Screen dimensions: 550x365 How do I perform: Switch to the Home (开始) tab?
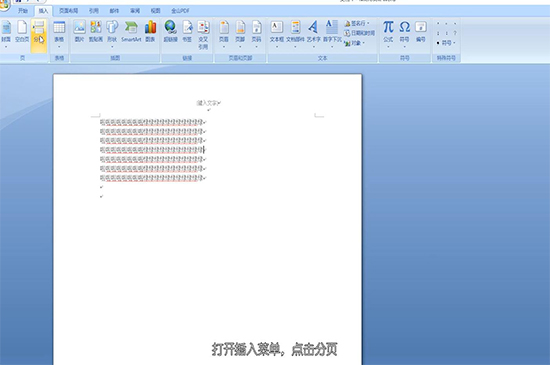coord(23,11)
